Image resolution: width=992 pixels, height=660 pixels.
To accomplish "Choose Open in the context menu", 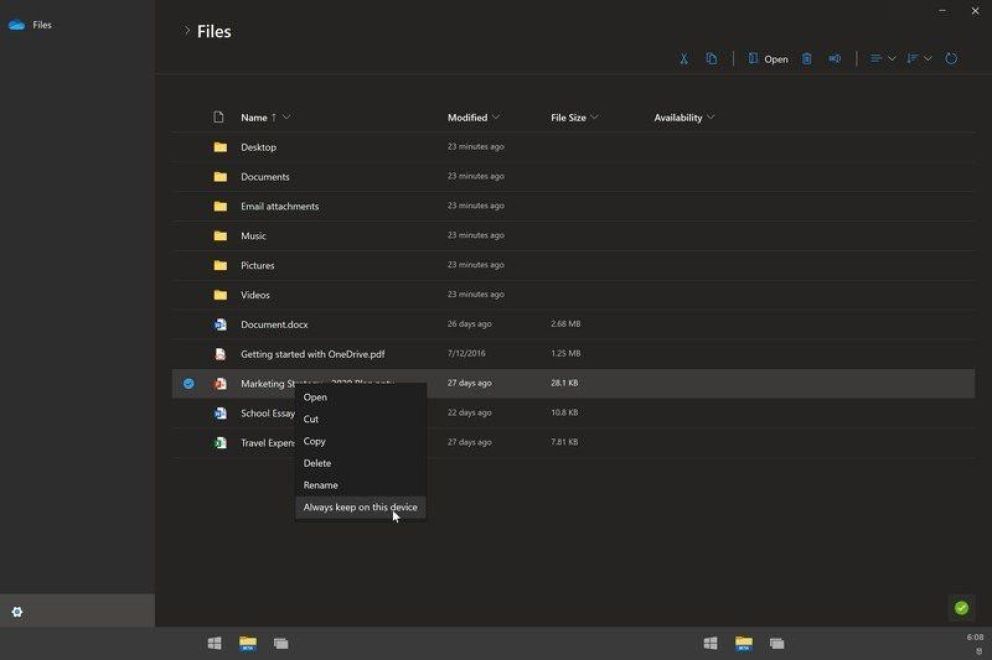I will pyautogui.click(x=361, y=397).
